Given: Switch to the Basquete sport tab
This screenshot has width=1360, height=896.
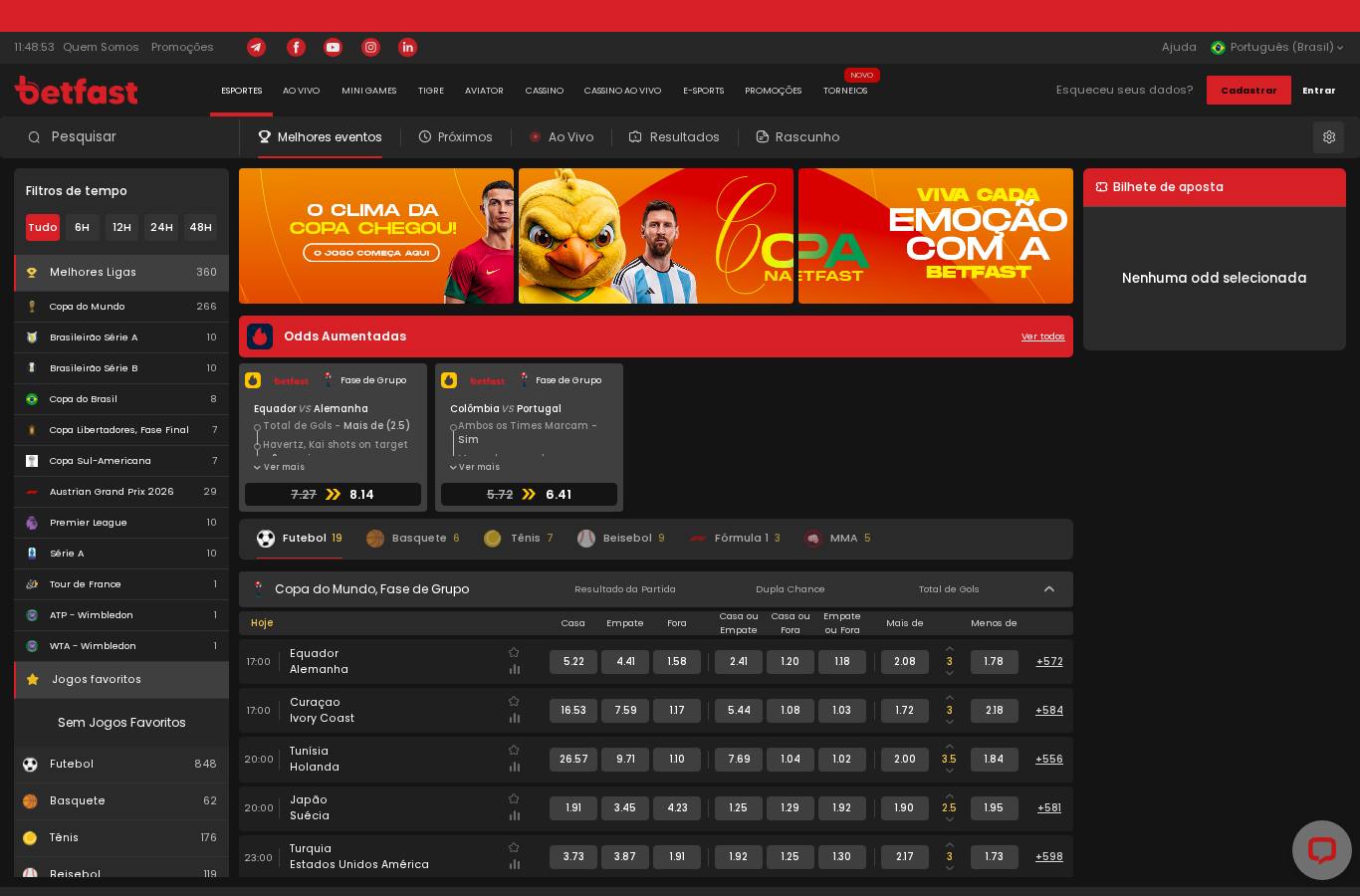Looking at the screenshot, I should [x=412, y=539].
